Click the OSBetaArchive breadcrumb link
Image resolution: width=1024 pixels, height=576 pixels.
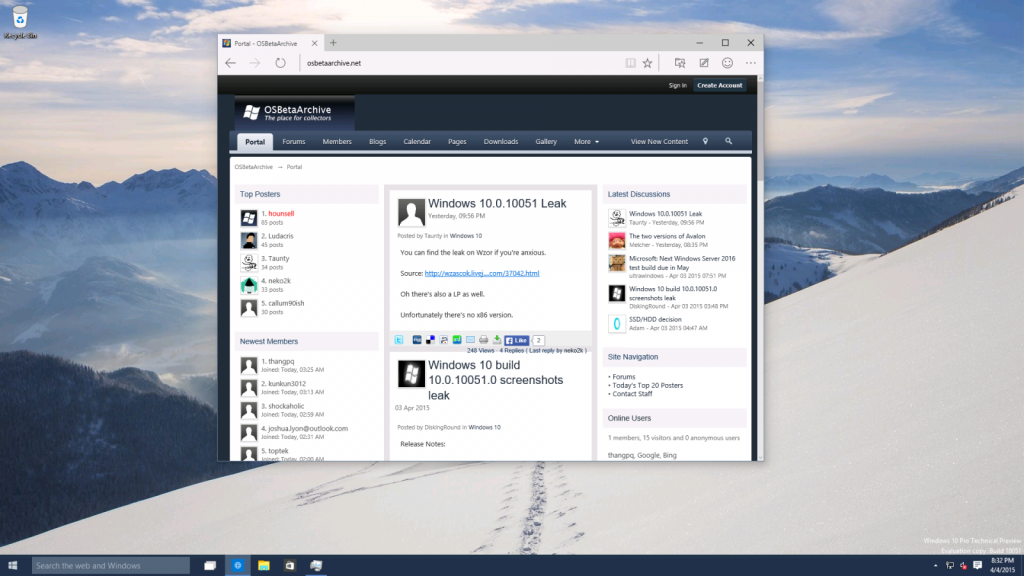point(253,167)
